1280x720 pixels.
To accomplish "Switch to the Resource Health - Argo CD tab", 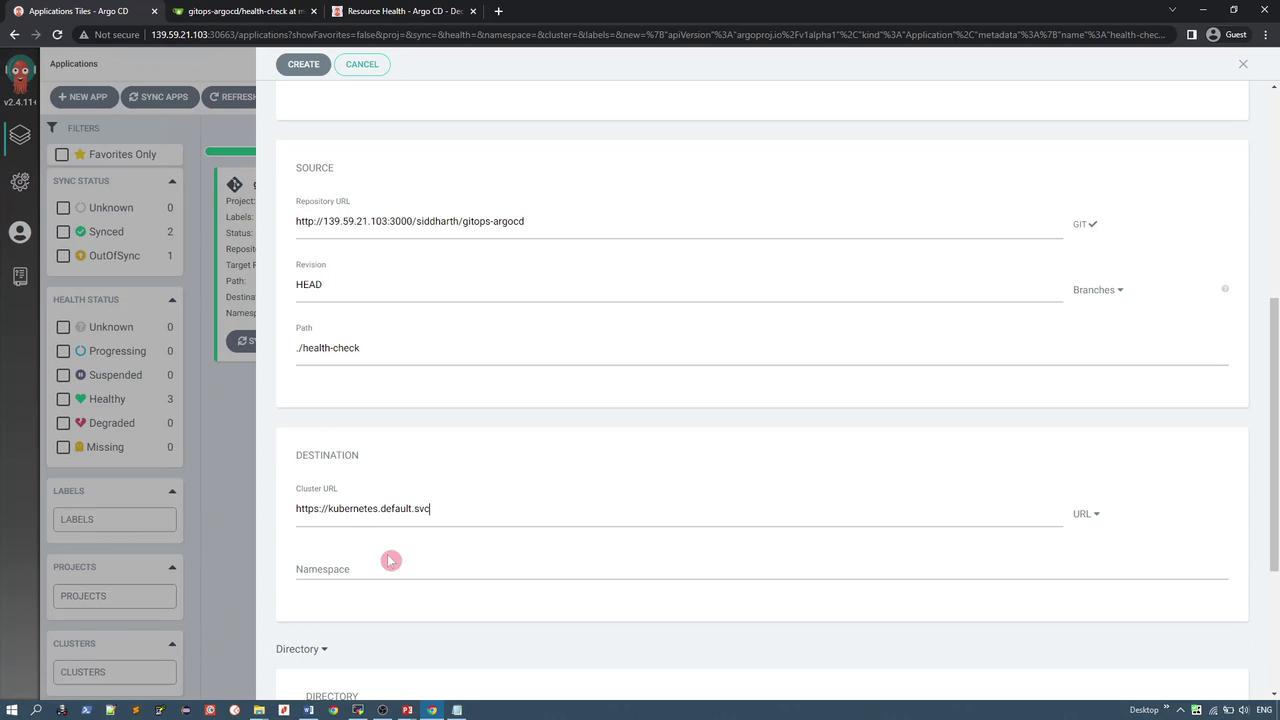I will 405,11.
